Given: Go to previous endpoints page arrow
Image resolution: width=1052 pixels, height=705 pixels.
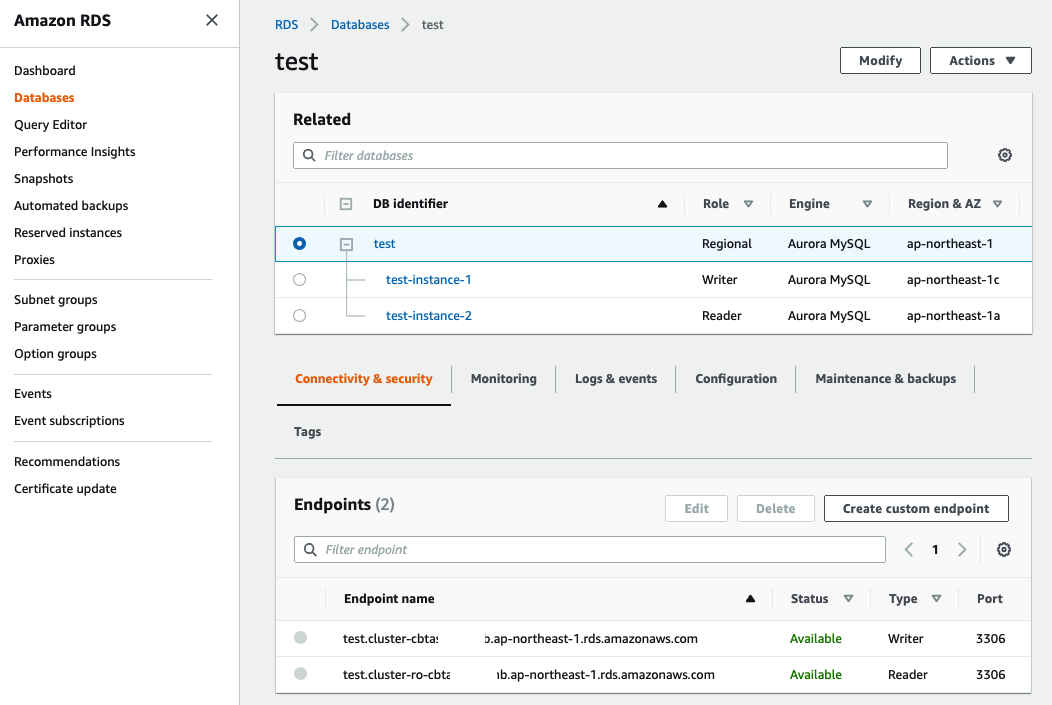Looking at the screenshot, I should coord(909,549).
